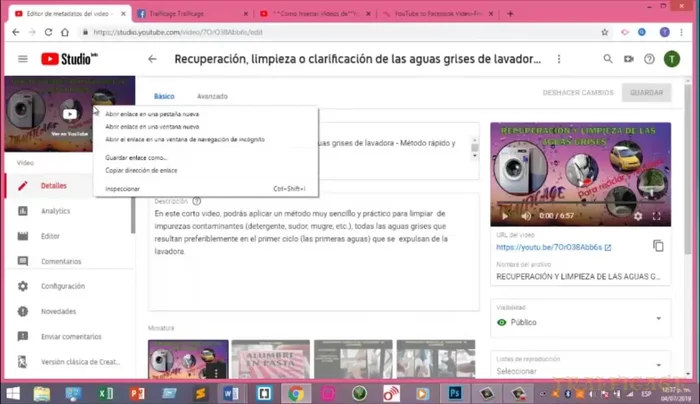Play the video in the preview player
700x404 pixels.
coord(505,216)
